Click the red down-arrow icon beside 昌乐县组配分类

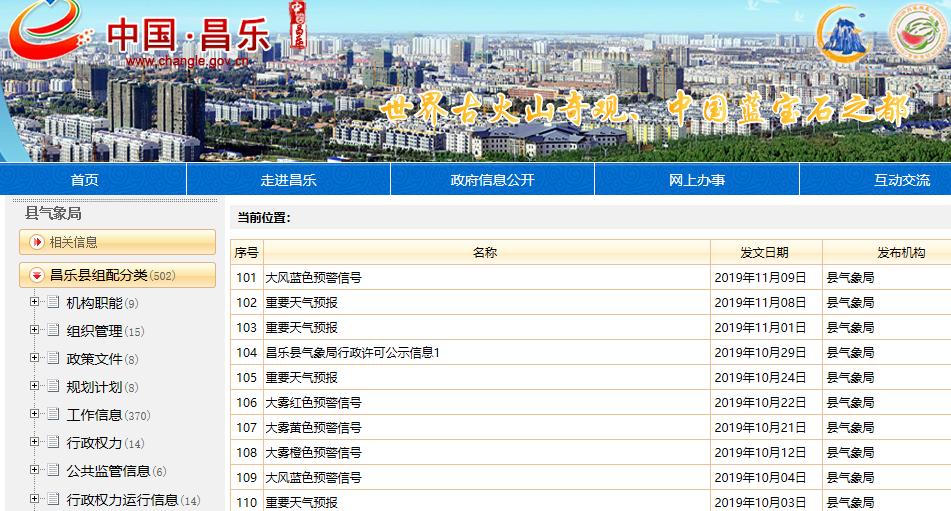coord(37,275)
